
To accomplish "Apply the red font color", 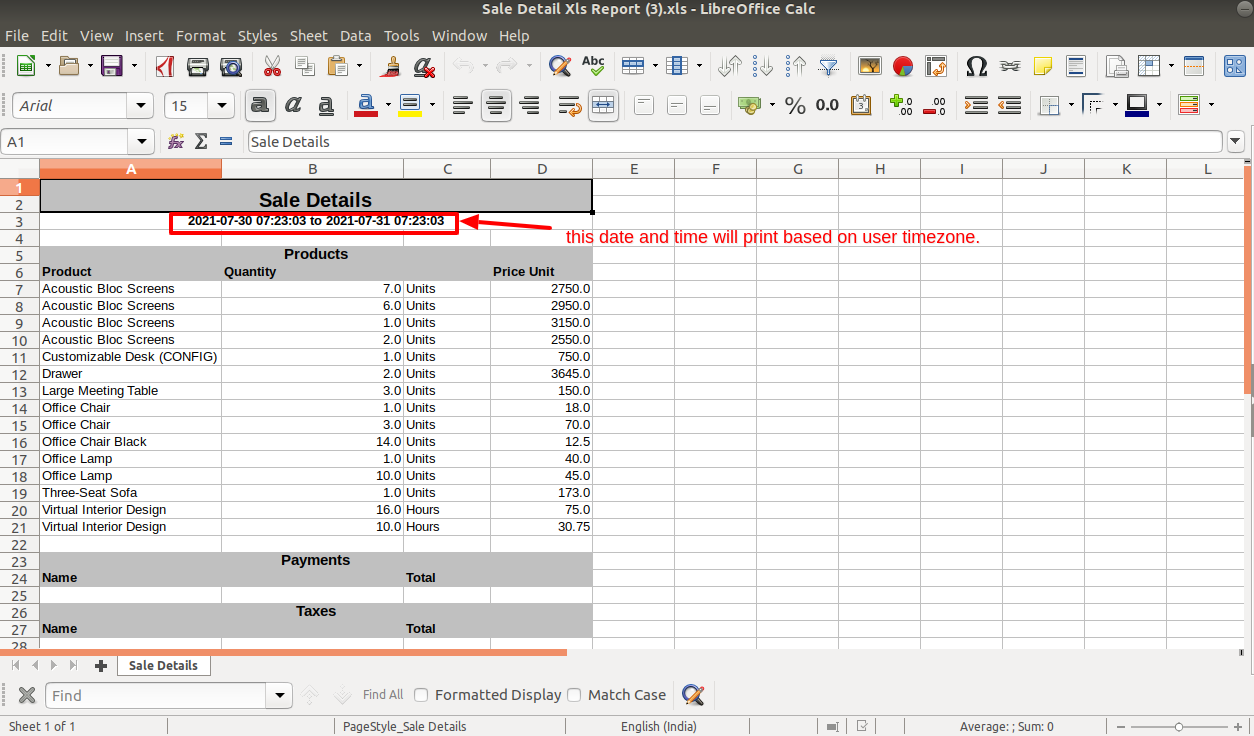I will (x=366, y=105).
